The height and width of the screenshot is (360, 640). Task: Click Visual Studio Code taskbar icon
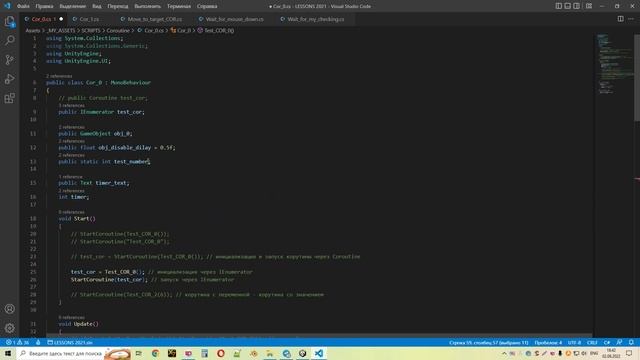click(x=319, y=353)
